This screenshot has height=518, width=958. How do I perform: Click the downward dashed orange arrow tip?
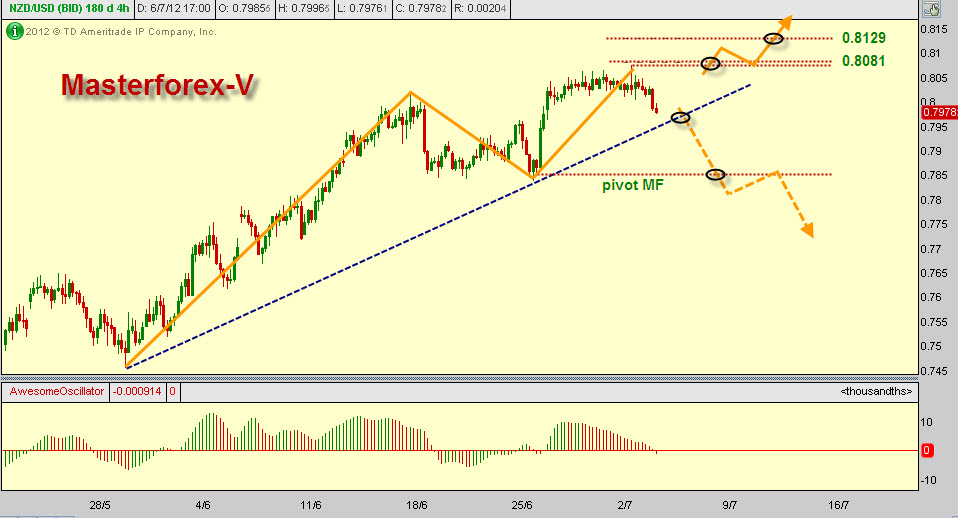pyautogui.click(x=809, y=233)
